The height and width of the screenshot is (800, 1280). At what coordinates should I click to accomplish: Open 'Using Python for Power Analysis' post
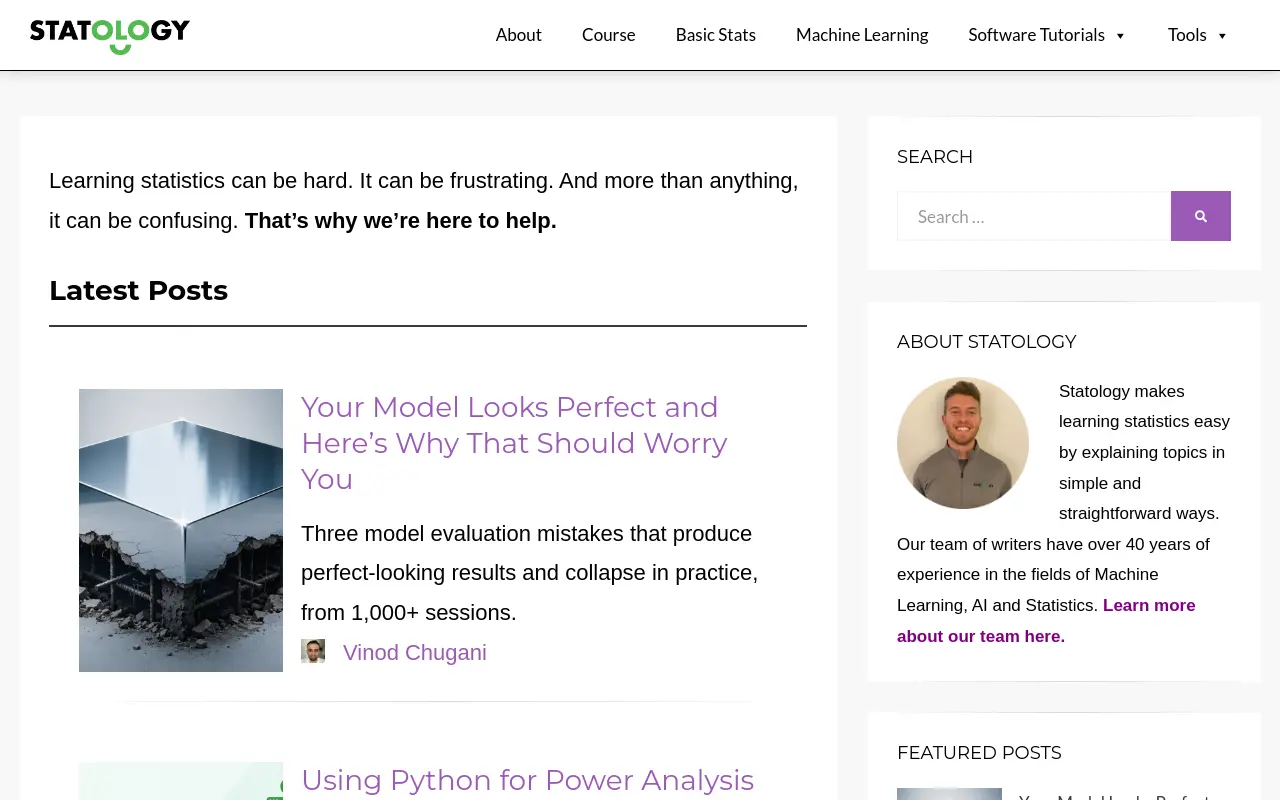pyautogui.click(x=527, y=781)
